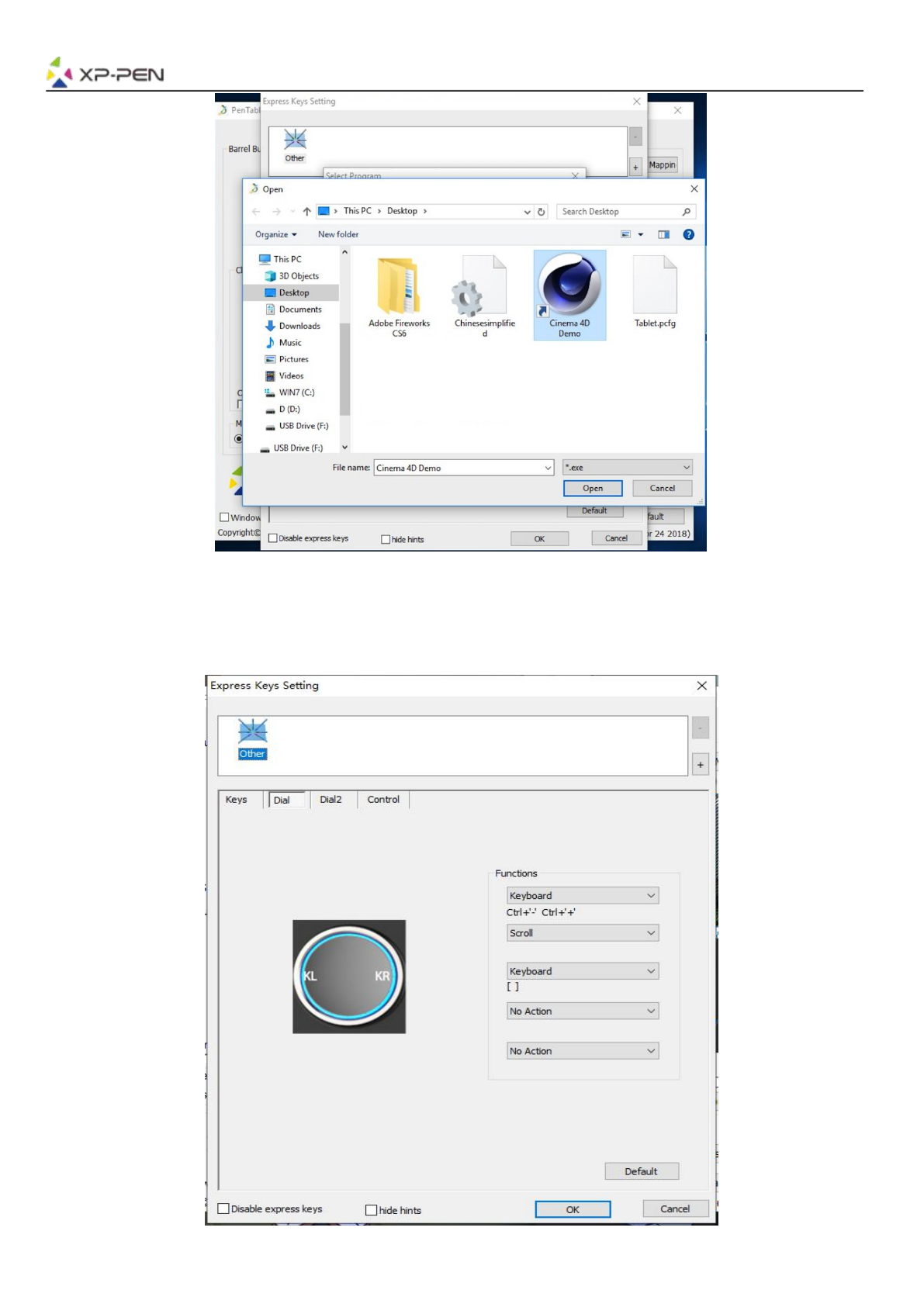This screenshot has width=924, height=1307.
Task: Switch to the Dial2 tab
Action: coord(330,800)
